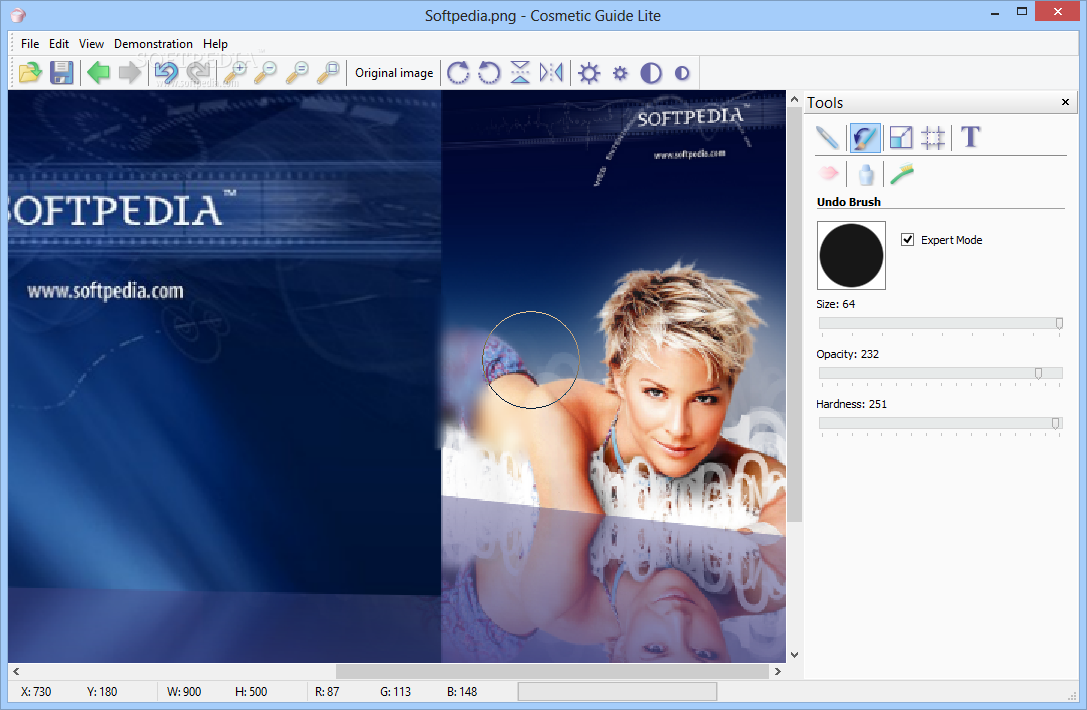This screenshot has width=1087, height=710.
Task: Select the Undo Brush tool
Action: (x=865, y=137)
